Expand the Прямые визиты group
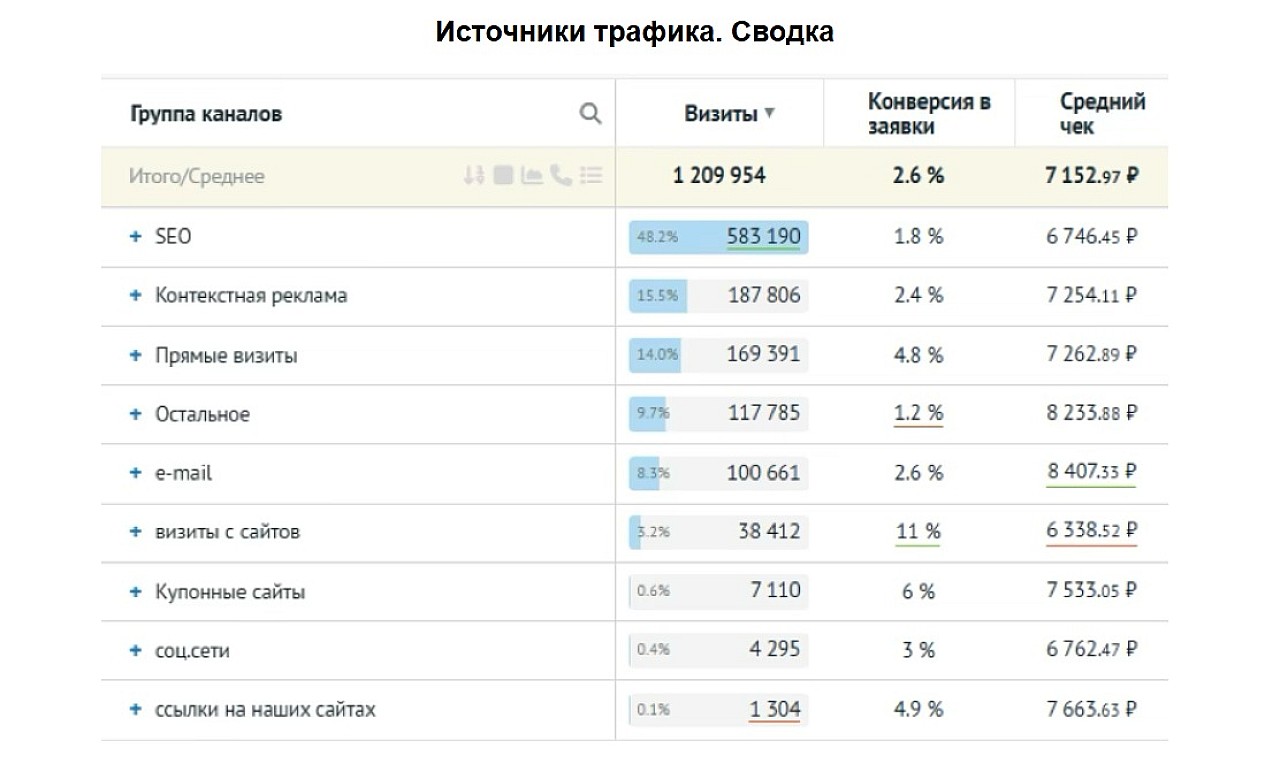 (136, 355)
